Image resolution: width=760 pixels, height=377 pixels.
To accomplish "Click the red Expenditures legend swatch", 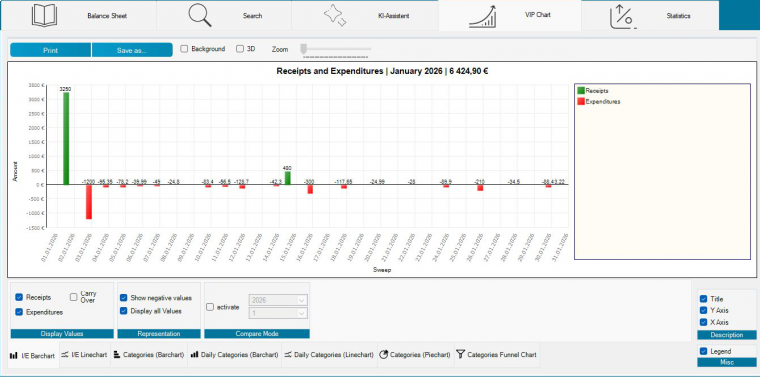I will tap(581, 102).
